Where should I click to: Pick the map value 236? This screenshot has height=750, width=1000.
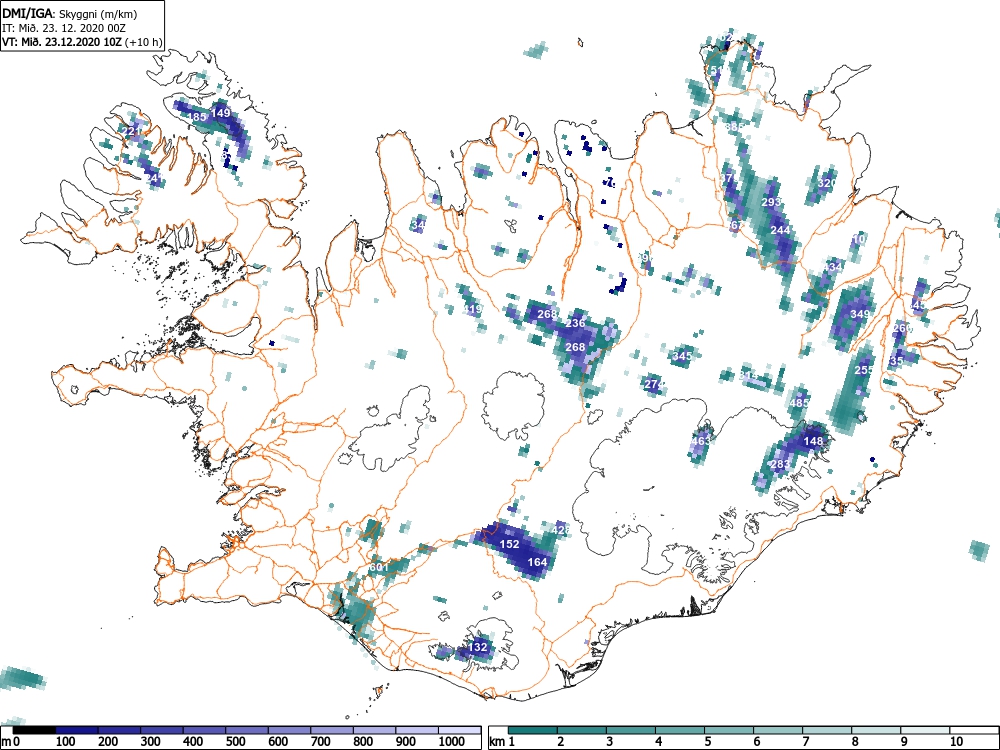575,323
